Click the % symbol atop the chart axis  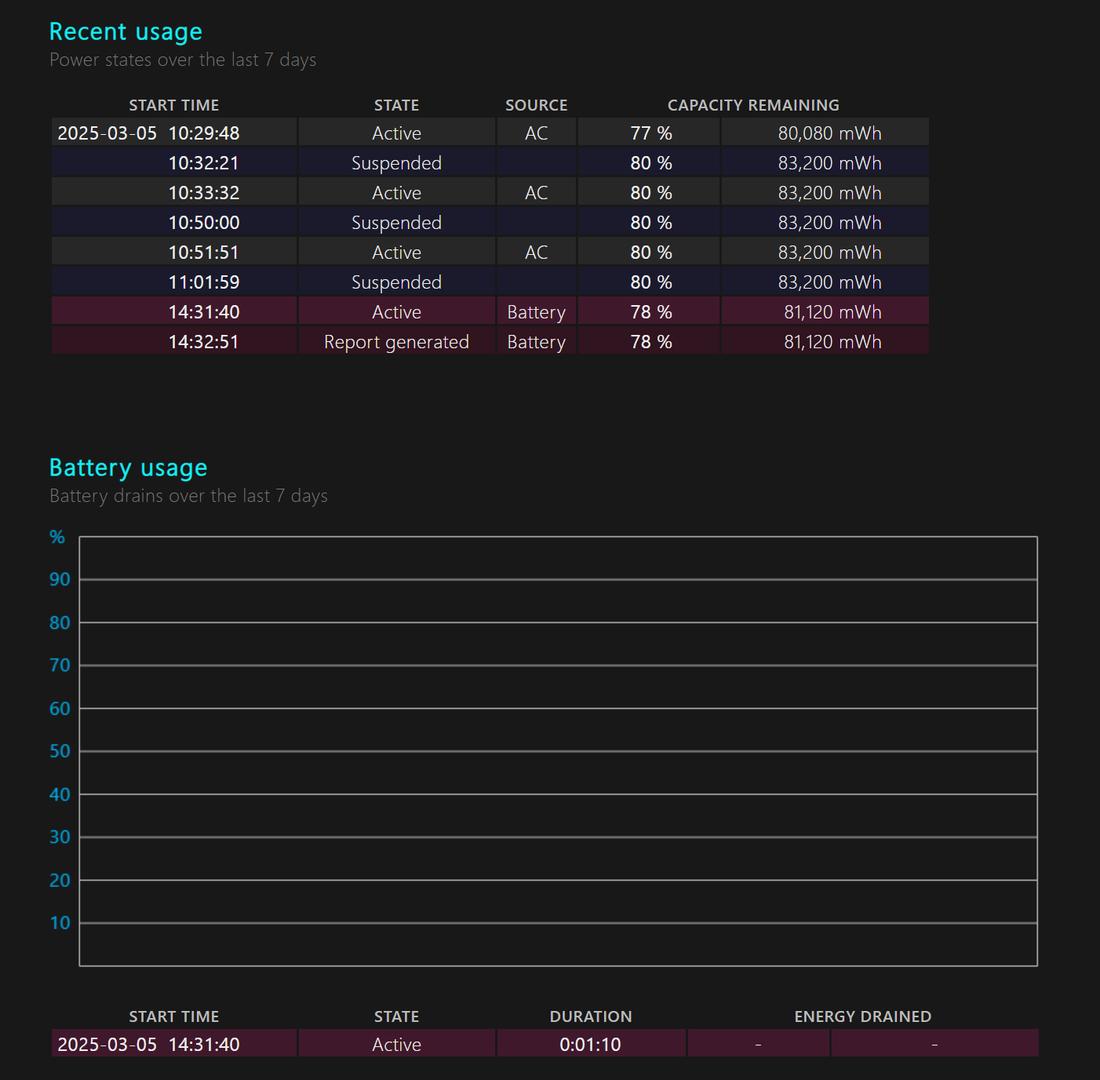[57, 537]
